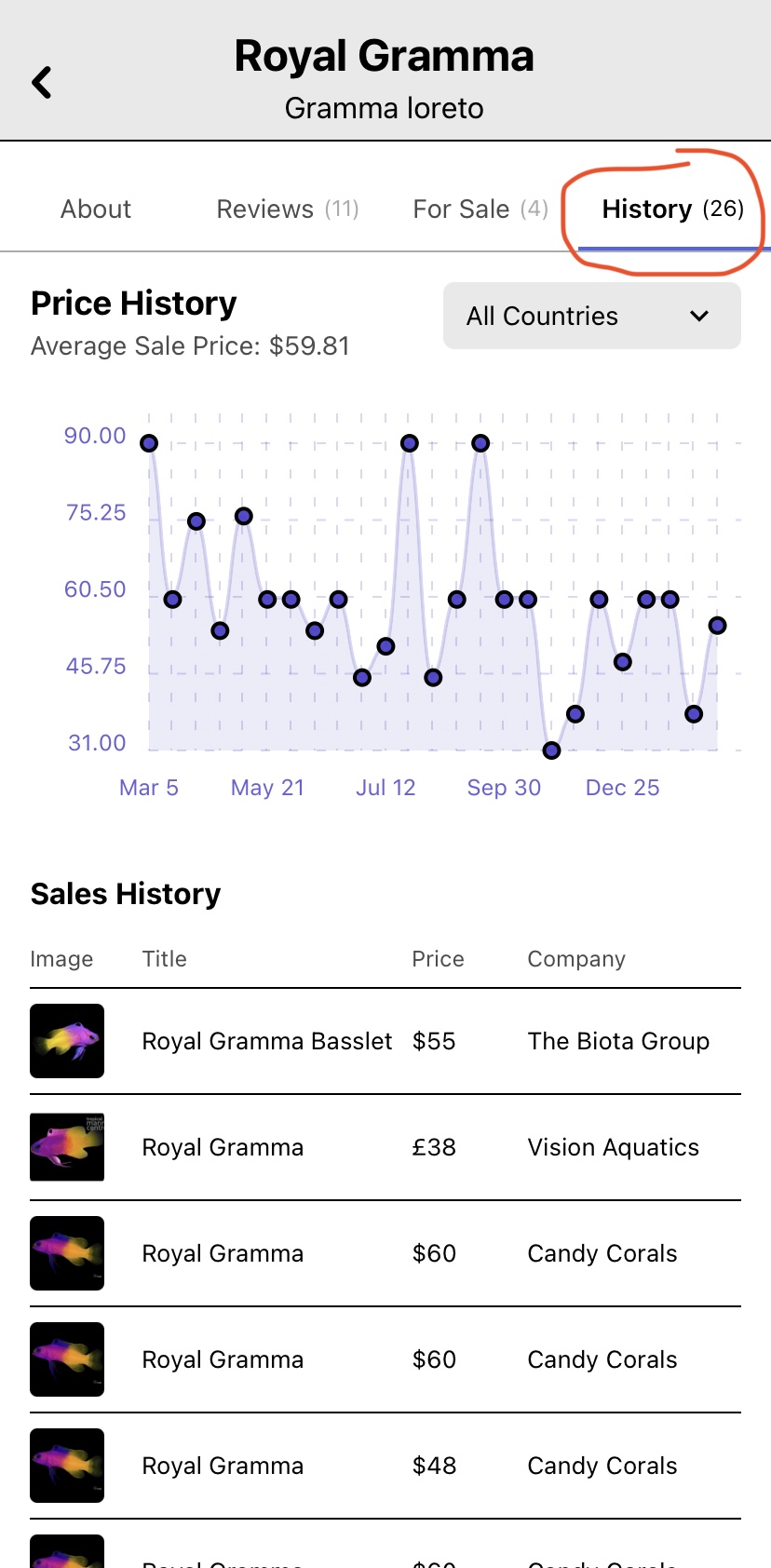Tap the back arrow icon

click(x=42, y=82)
